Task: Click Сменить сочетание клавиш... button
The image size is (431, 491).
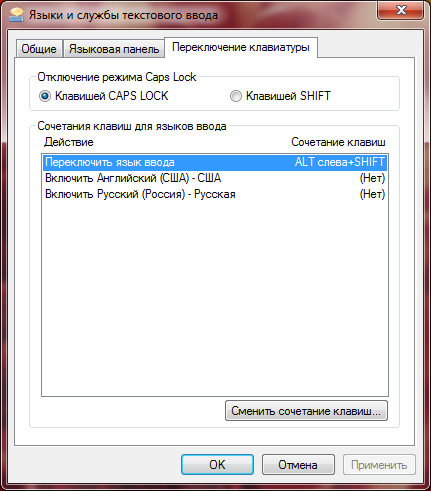Action: point(306,411)
